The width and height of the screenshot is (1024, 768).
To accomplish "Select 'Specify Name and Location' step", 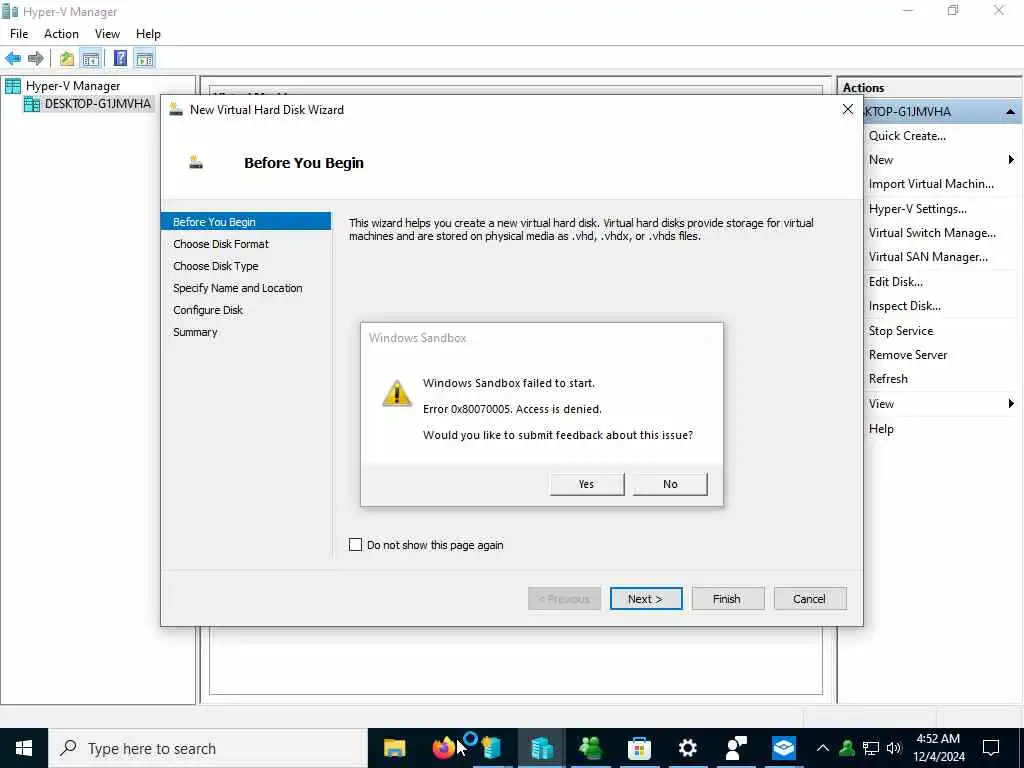I will pyautogui.click(x=238, y=288).
